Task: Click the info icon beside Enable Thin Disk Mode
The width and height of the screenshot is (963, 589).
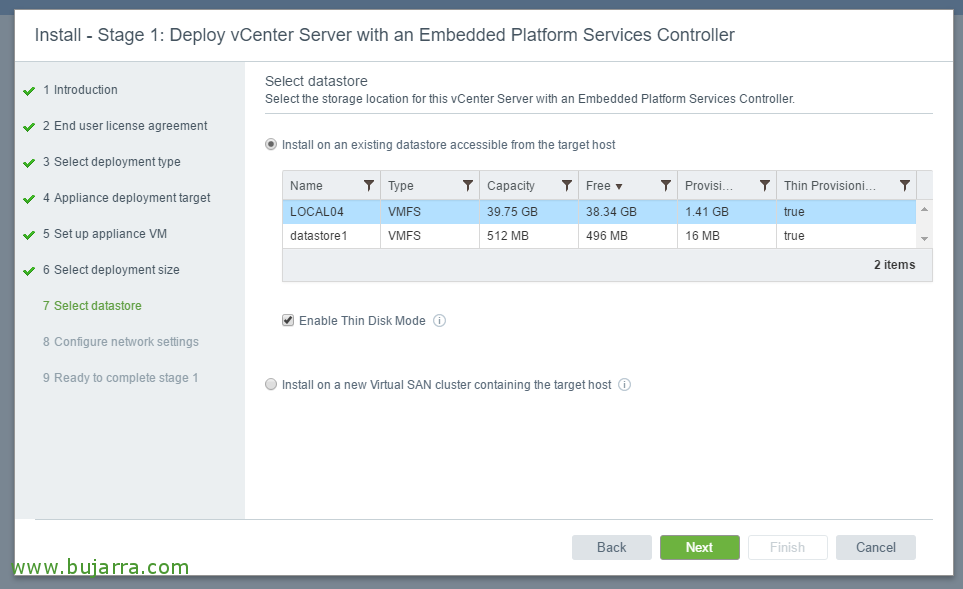Action: pos(439,321)
